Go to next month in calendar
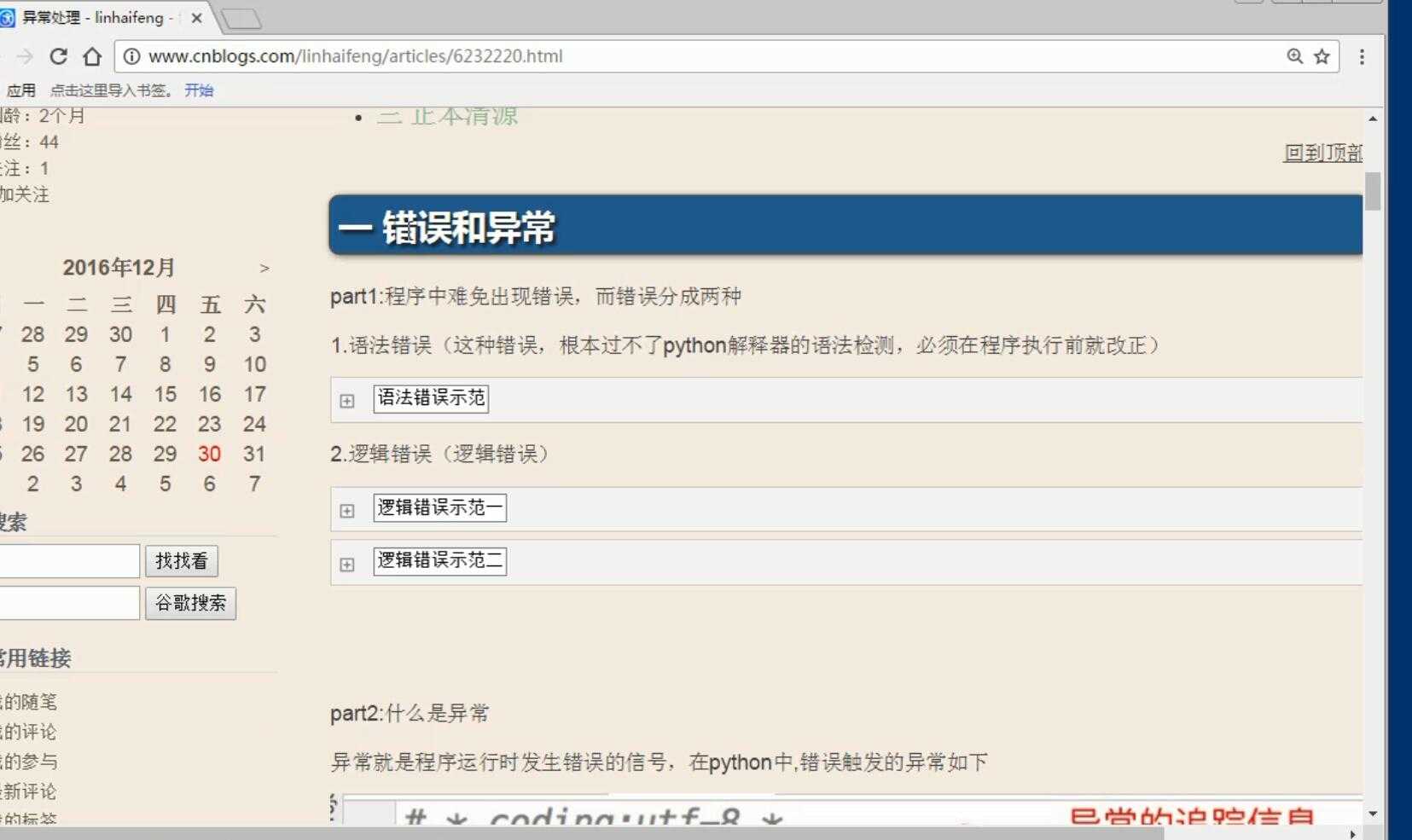The height and width of the screenshot is (840, 1412). pyautogui.click(x=264, y=268)
